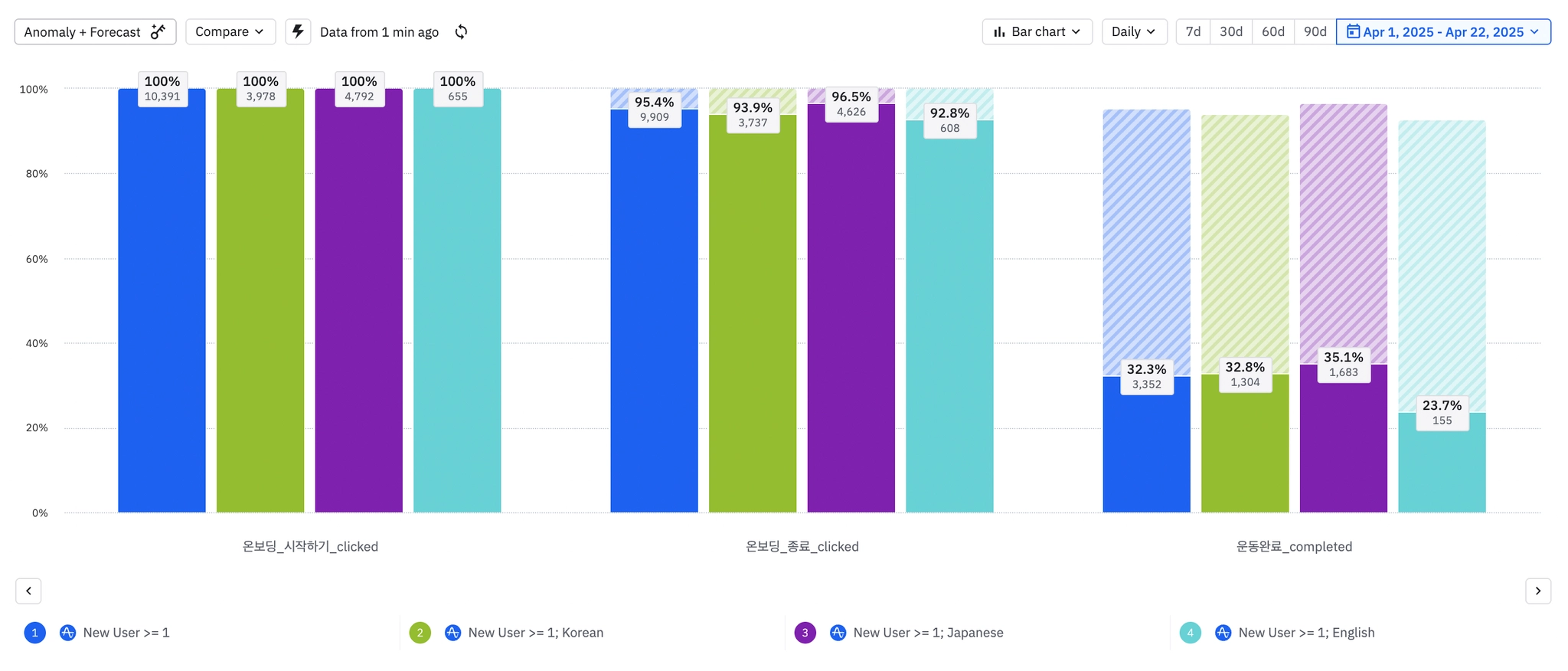1568x671 pixels.
Task: Select the 30d date range
Action: tap(1230, 31)
